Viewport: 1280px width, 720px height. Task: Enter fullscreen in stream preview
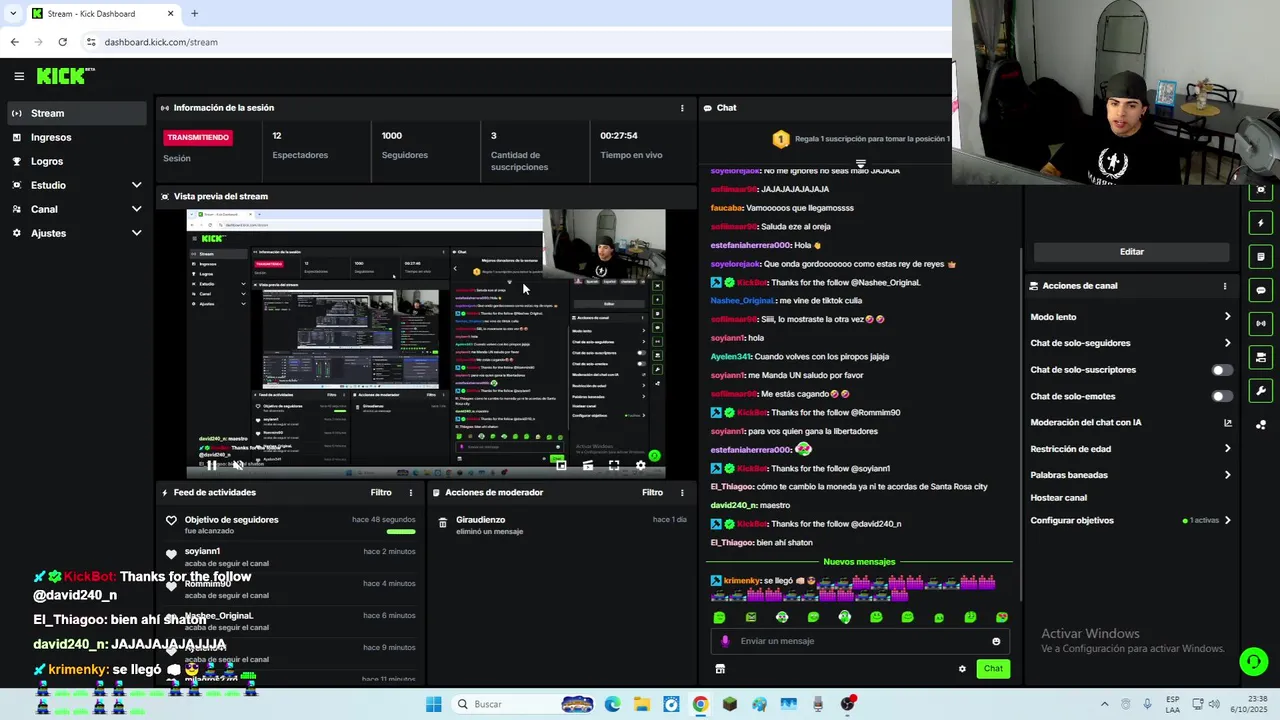[x=614, y=465]
